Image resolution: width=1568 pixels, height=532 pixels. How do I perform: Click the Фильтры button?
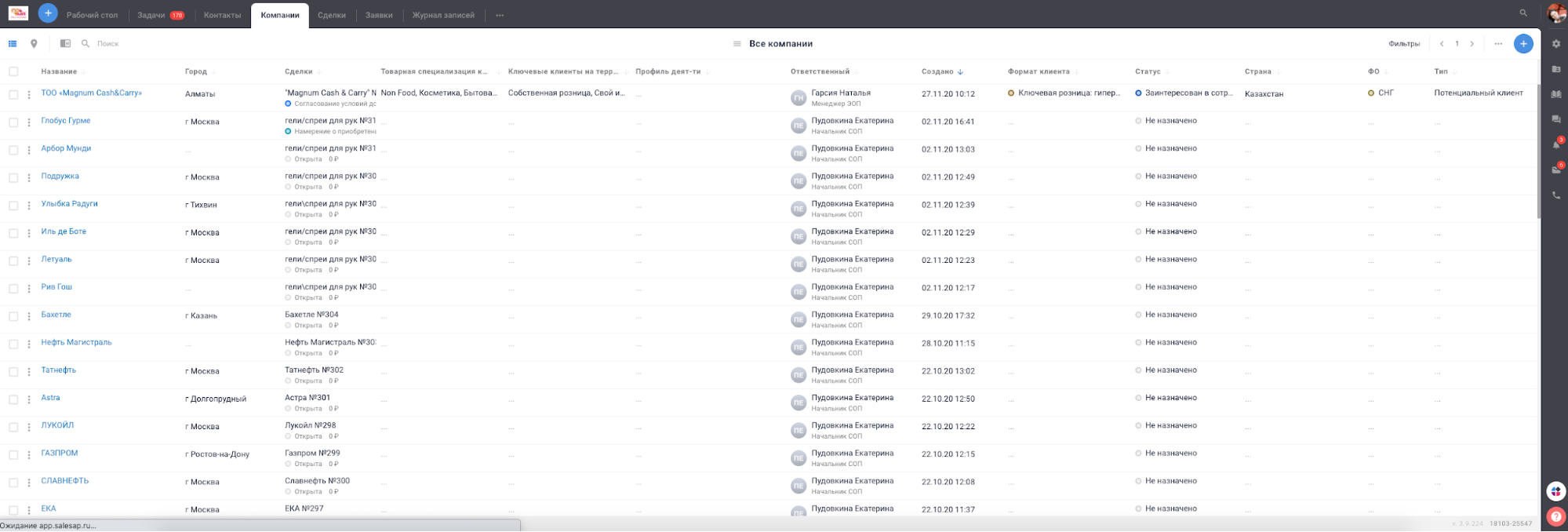(1403, 44)
